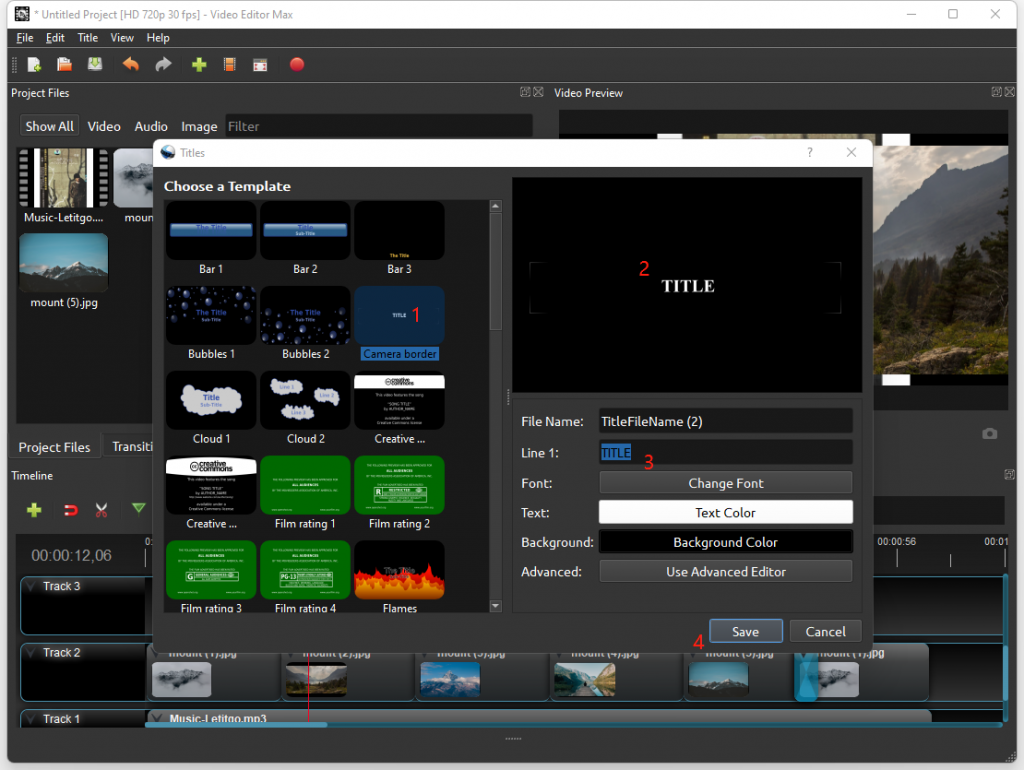Filter project files by Audio
Image resolution: width=1024 pixels, height=770 pixels.
(151, 126)
